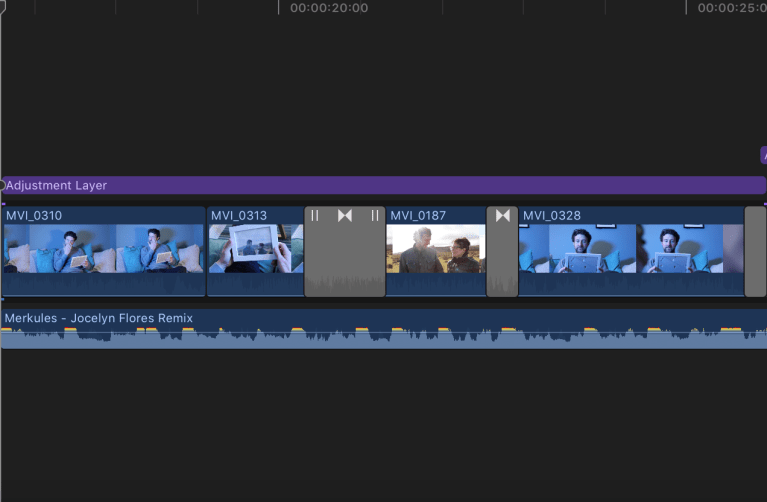The height and width of the screenshot is (502, 767).
Task: Click the left trim handle of the first transition
Action: click(315, 215)
